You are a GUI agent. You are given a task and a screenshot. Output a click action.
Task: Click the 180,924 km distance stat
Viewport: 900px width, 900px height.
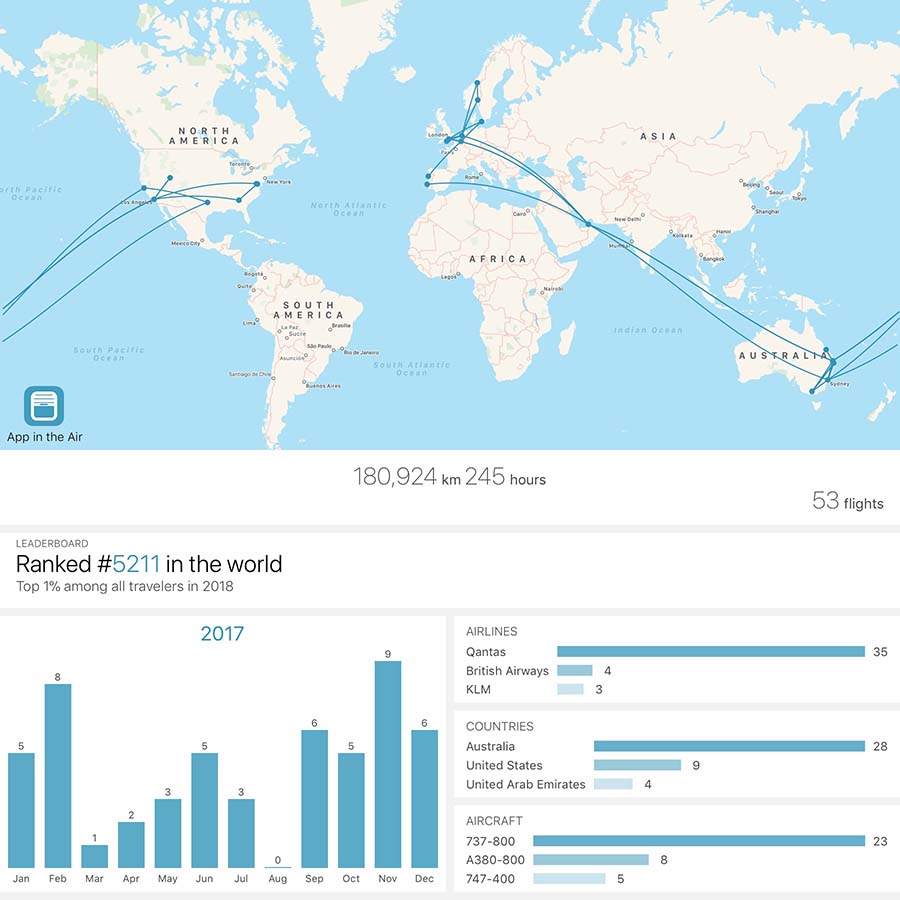pyautogui.click(x=399, y=479)
